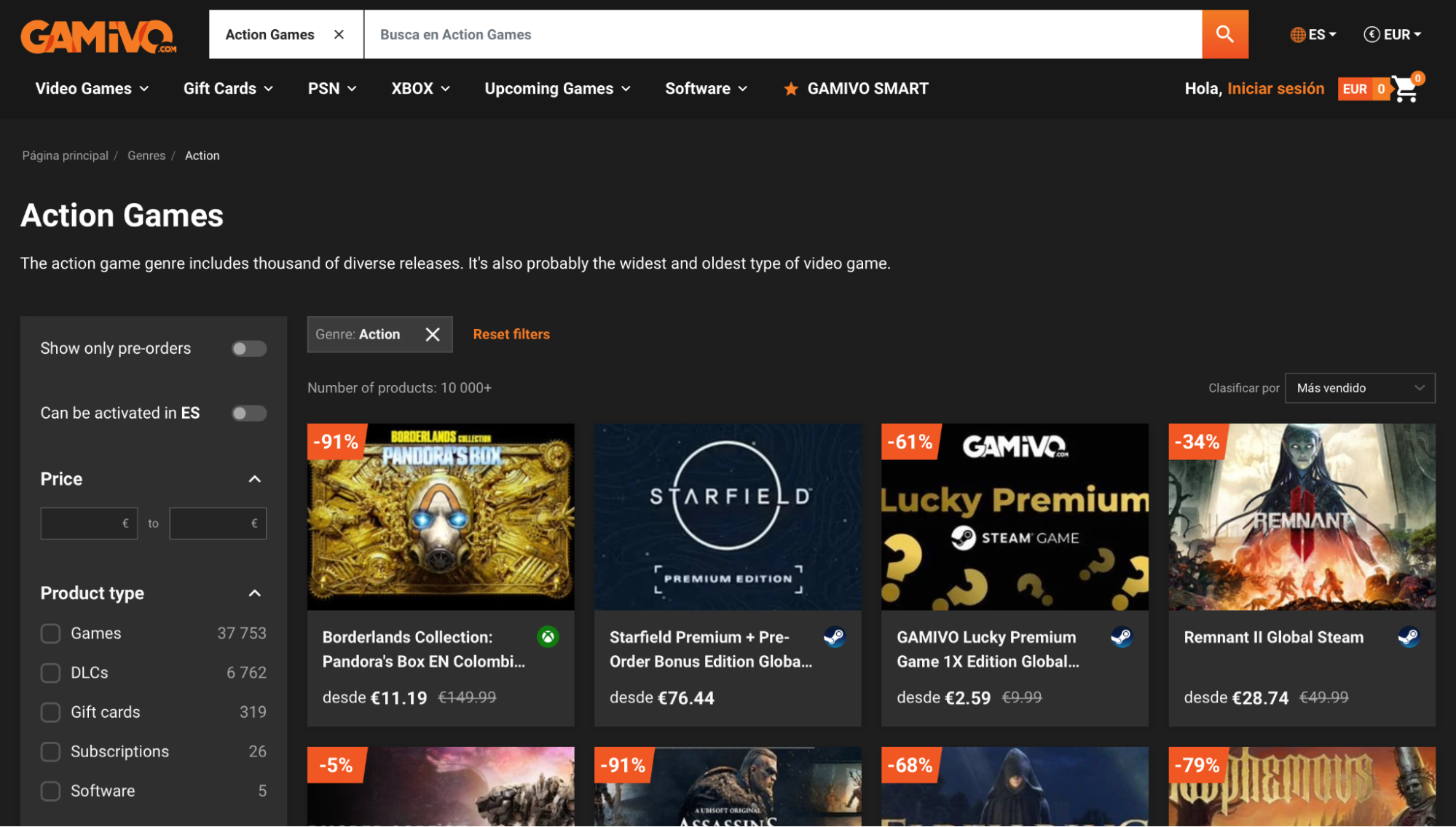Click Iniciar sesión link
Screen dimensions: 1456x827
1275,89
